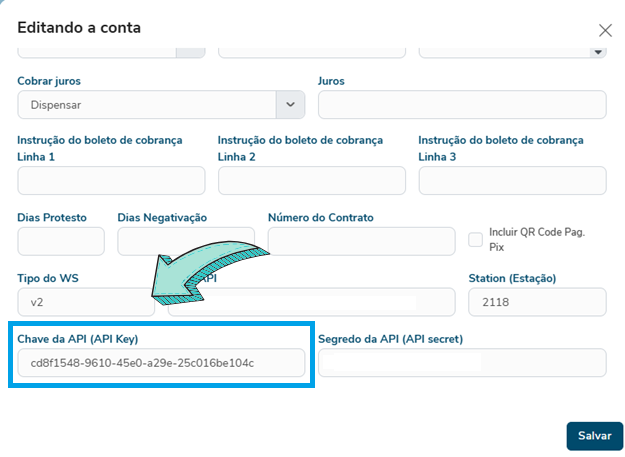Enable Incluir QR Code Pag. Pix checkbox
This screenshot has width=625, height=457.
(475, 240)
